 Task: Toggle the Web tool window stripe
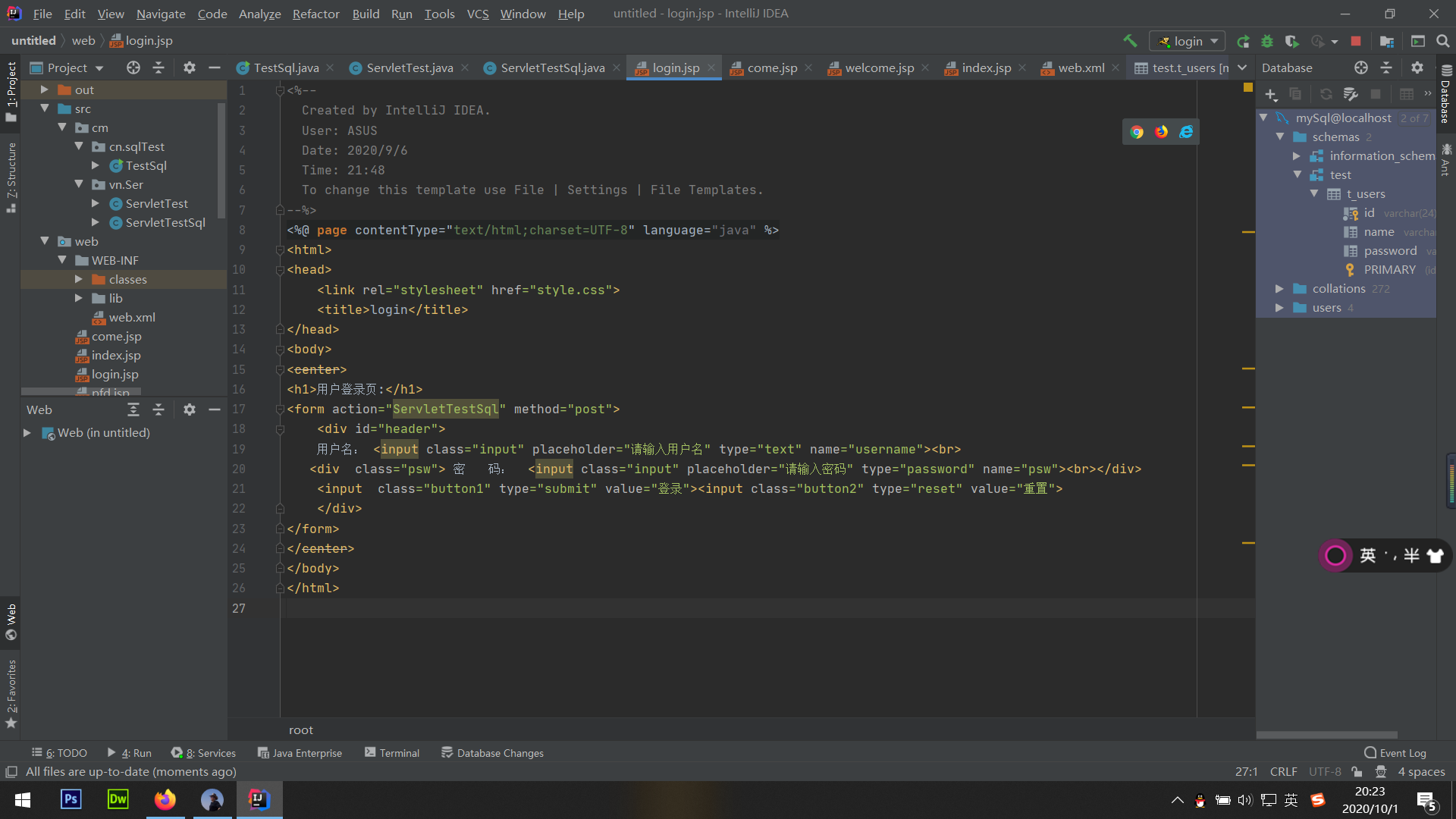(11, 622)
